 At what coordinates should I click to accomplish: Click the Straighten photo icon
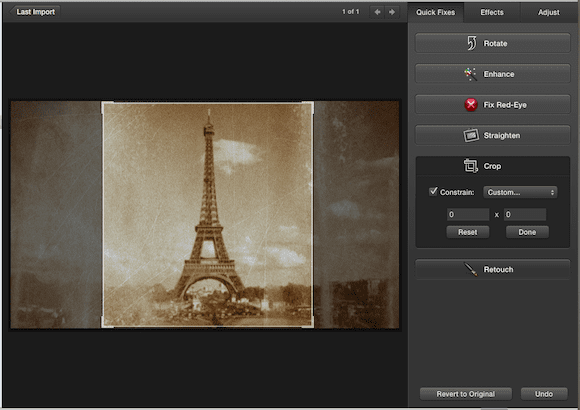tap(471, 135)
